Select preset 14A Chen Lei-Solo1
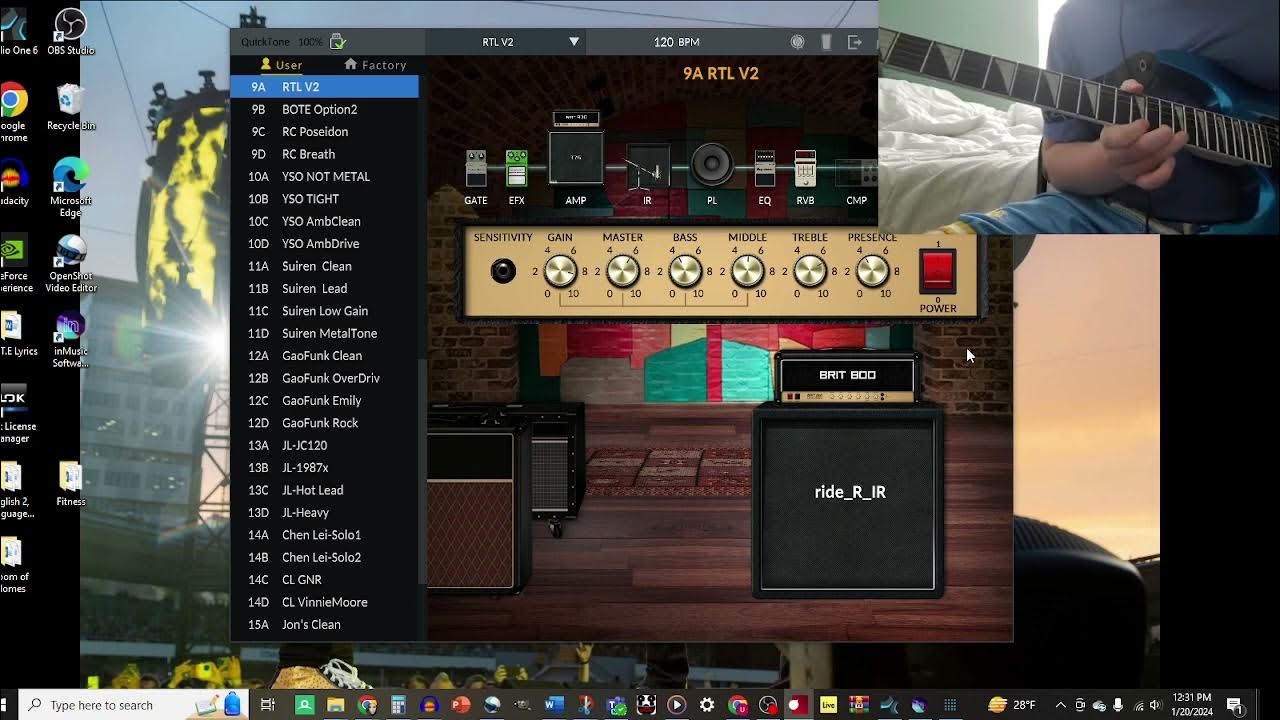The width and height of the screenshot is (1280, 720). [x=324, y=535]
